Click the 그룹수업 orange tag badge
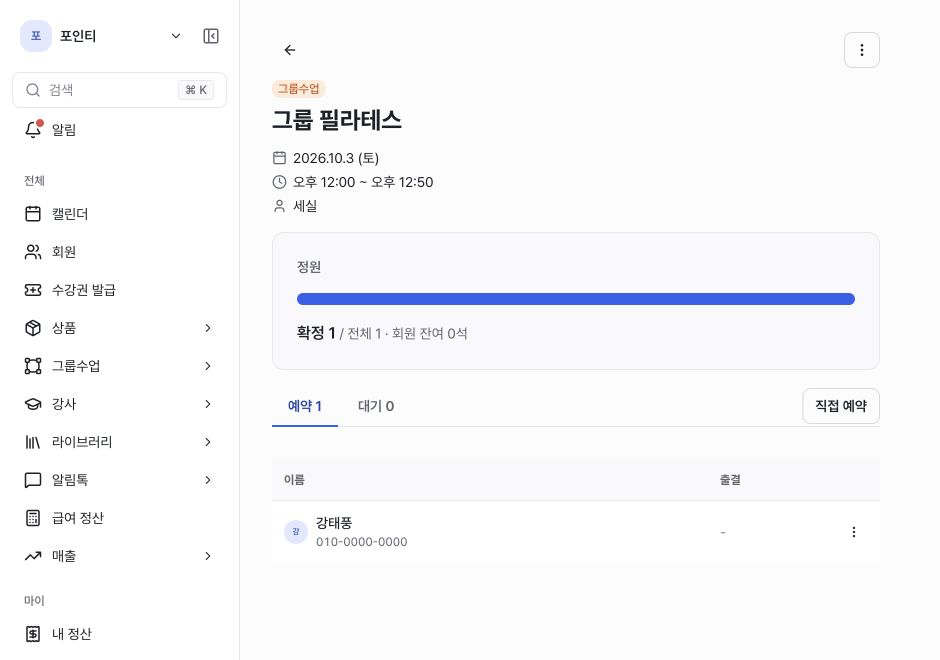940x660 pixels. click(299, 89)
